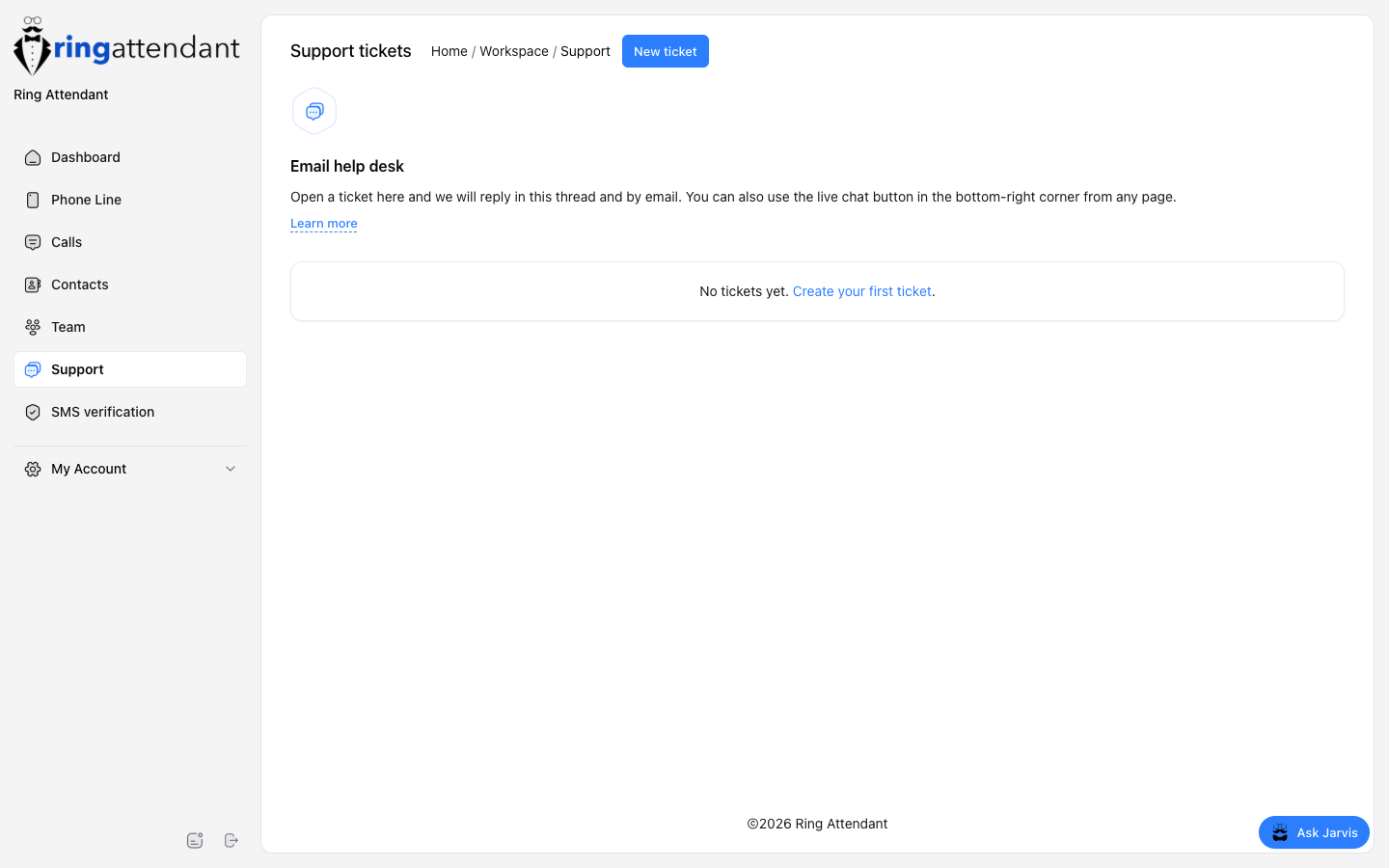Click the notification note icon at sidebar bottom
Viewport: 1389px width, 868px height.
[195, 840]
